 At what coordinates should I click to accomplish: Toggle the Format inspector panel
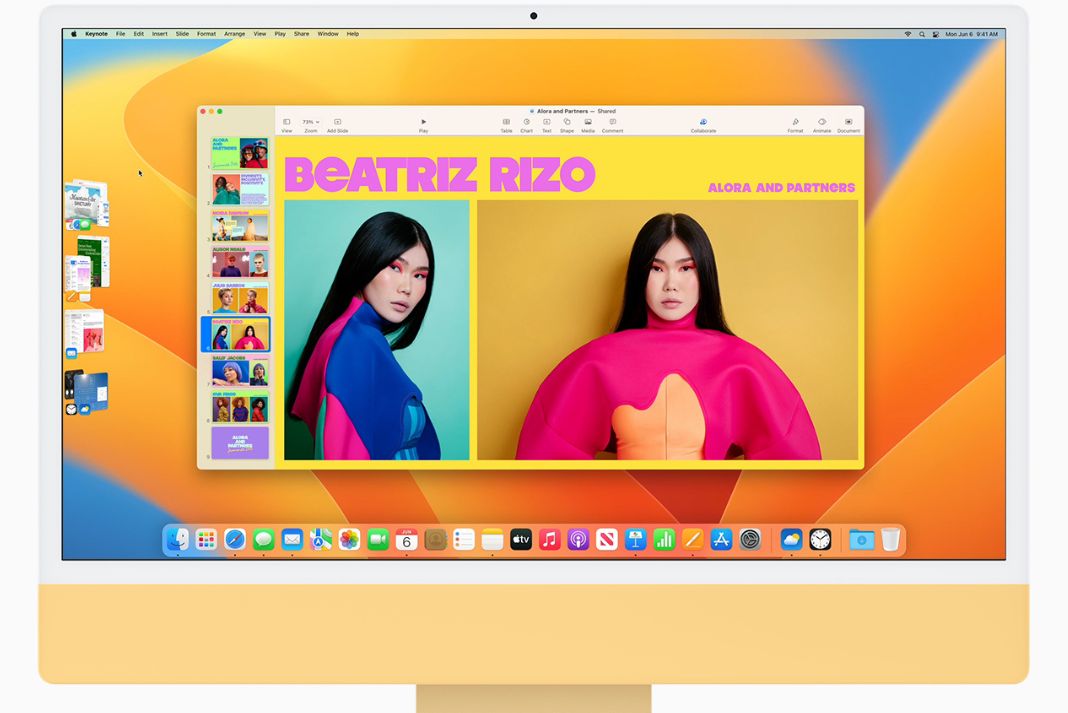(x=795, y=122)
